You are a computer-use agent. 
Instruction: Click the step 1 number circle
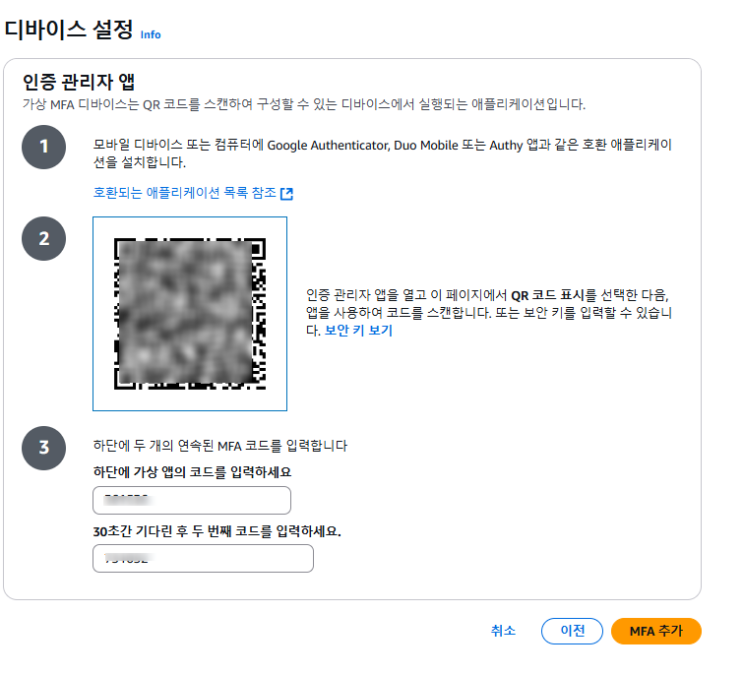point(43,148)
